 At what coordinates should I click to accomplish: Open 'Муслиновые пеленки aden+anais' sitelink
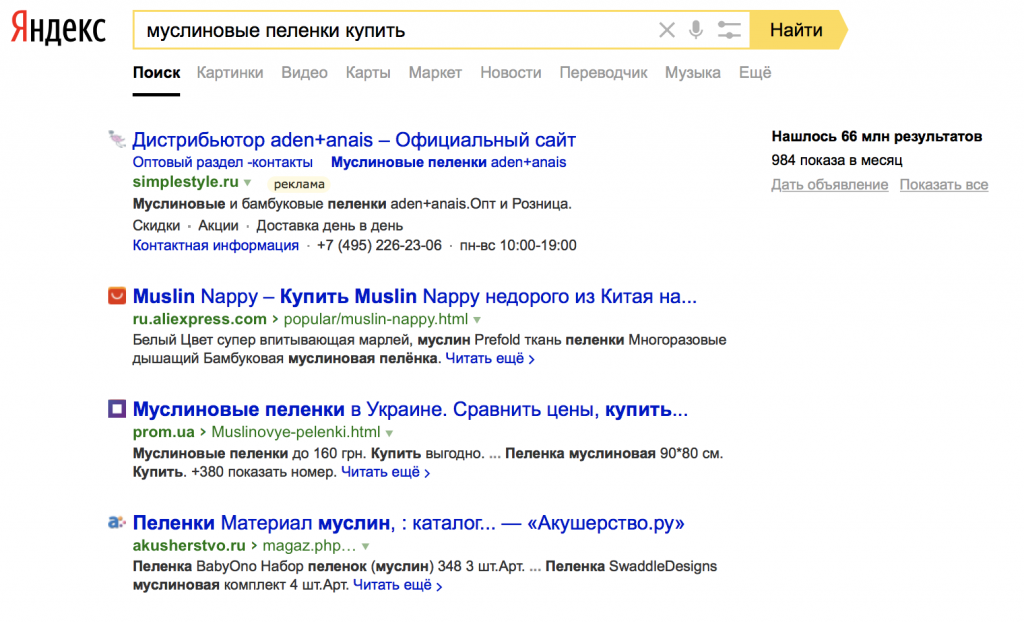449,162
